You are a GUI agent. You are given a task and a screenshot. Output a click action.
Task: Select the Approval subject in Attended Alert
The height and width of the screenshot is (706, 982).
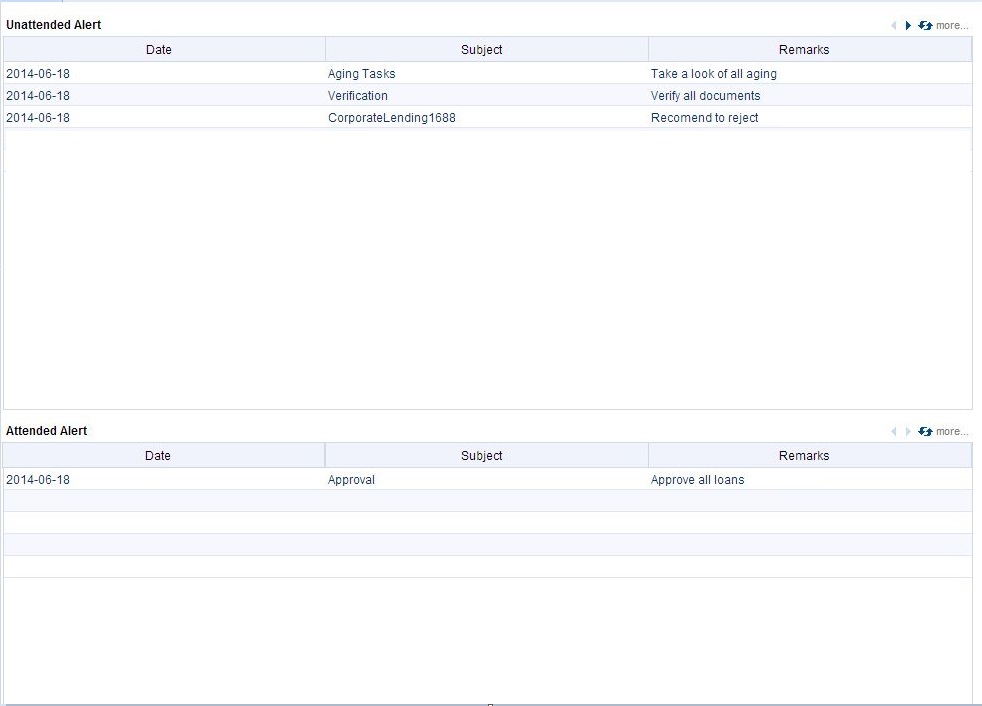coord(351,480)
